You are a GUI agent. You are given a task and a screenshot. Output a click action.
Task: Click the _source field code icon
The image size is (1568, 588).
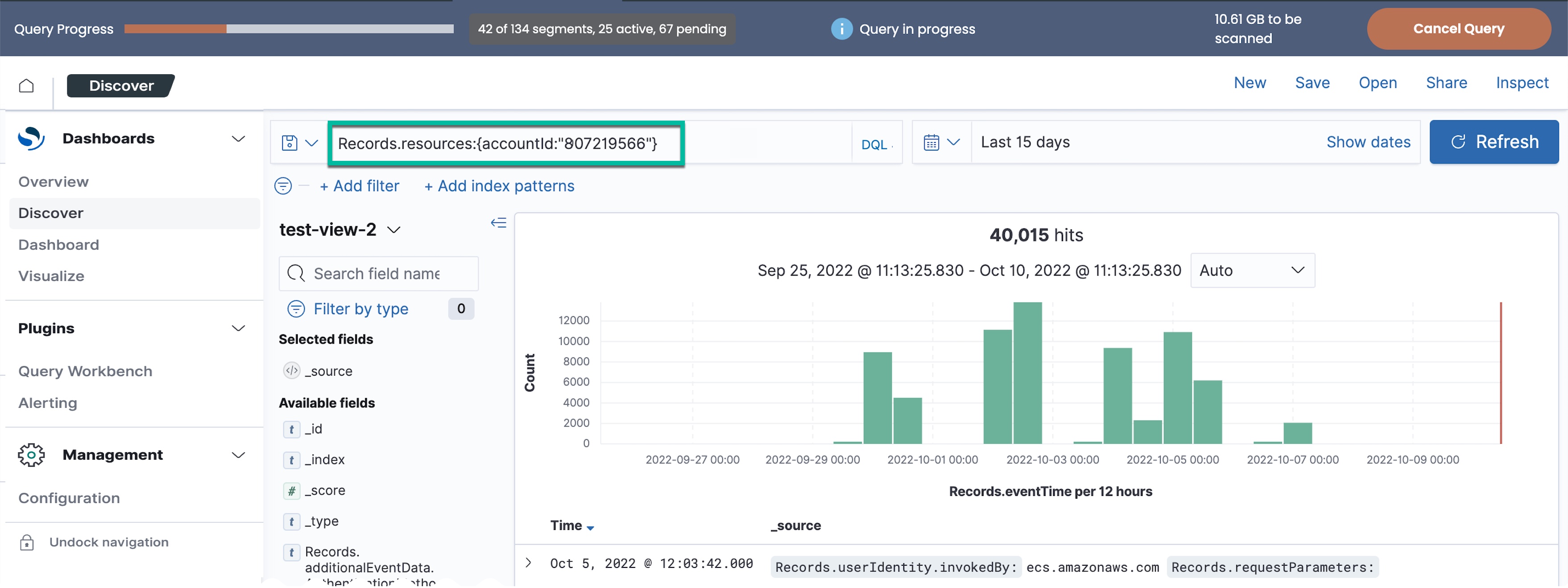point(292,370)
